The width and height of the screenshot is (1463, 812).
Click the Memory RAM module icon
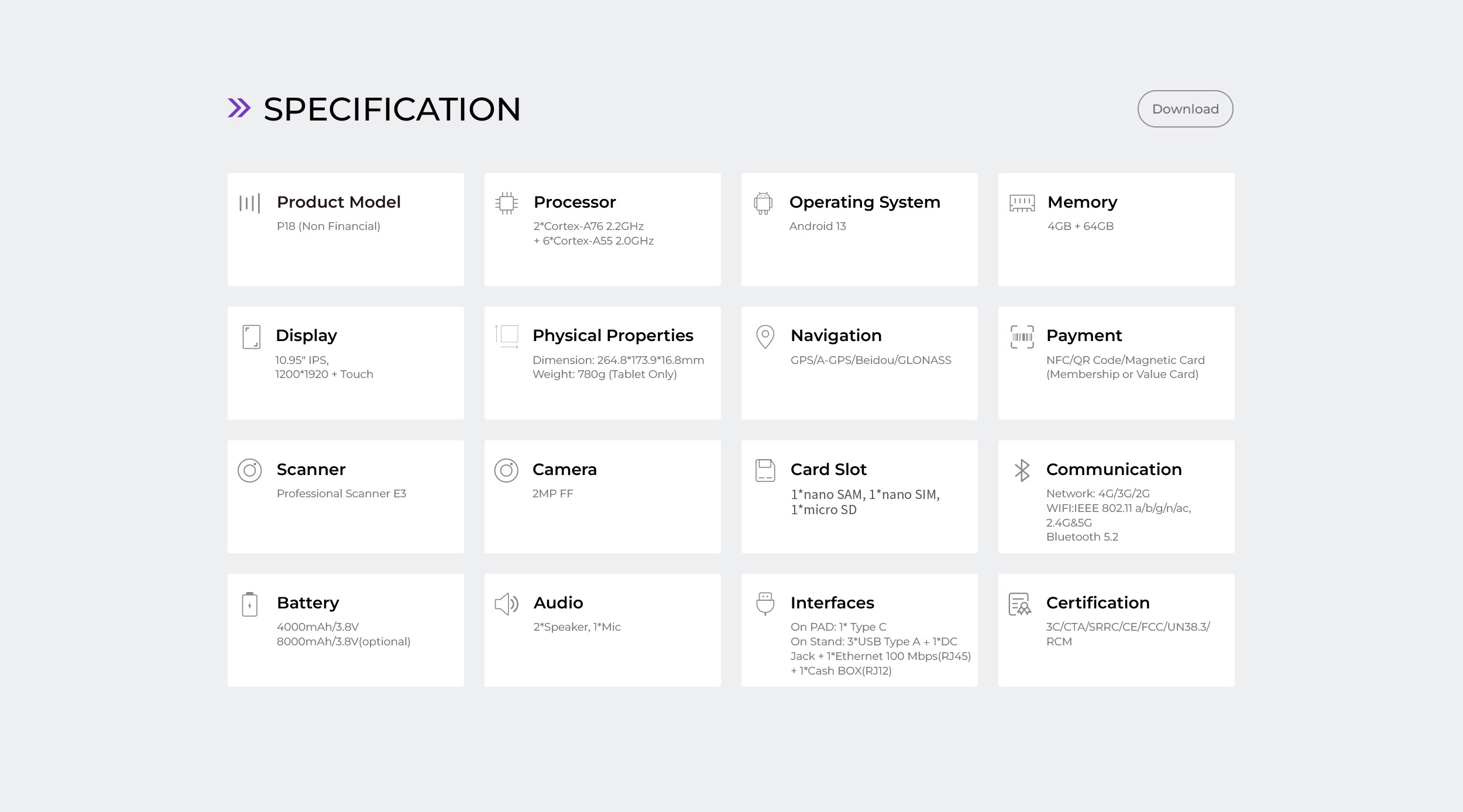1022,203
